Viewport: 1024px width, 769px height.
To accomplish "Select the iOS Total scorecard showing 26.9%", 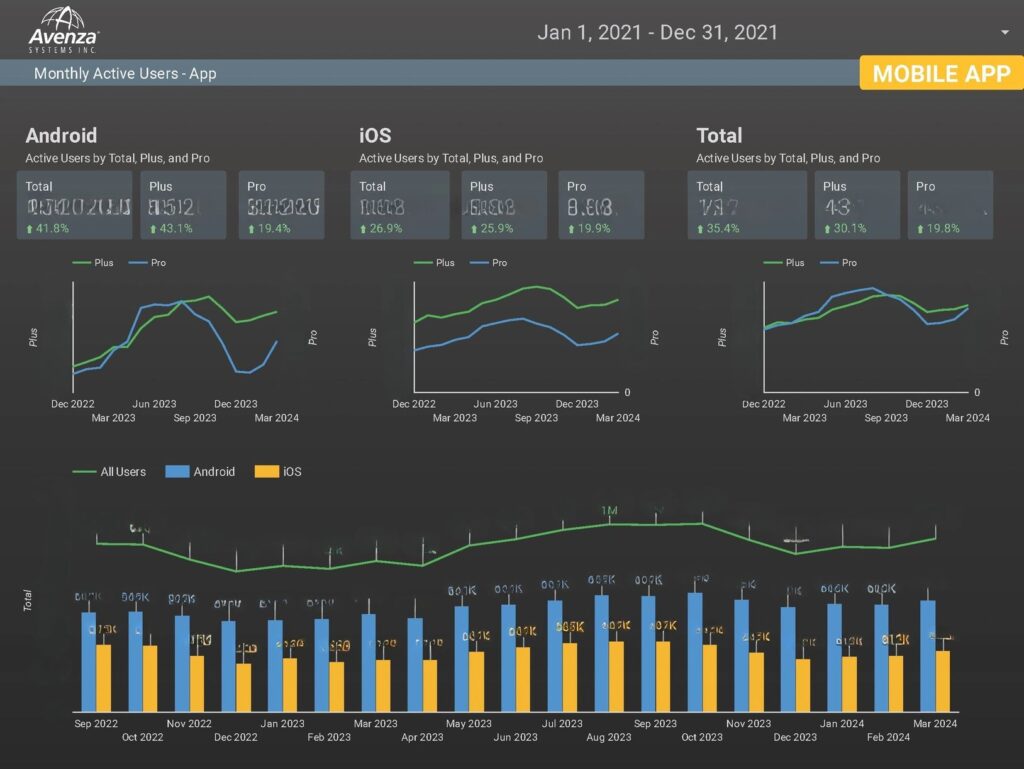I will 400,205.
